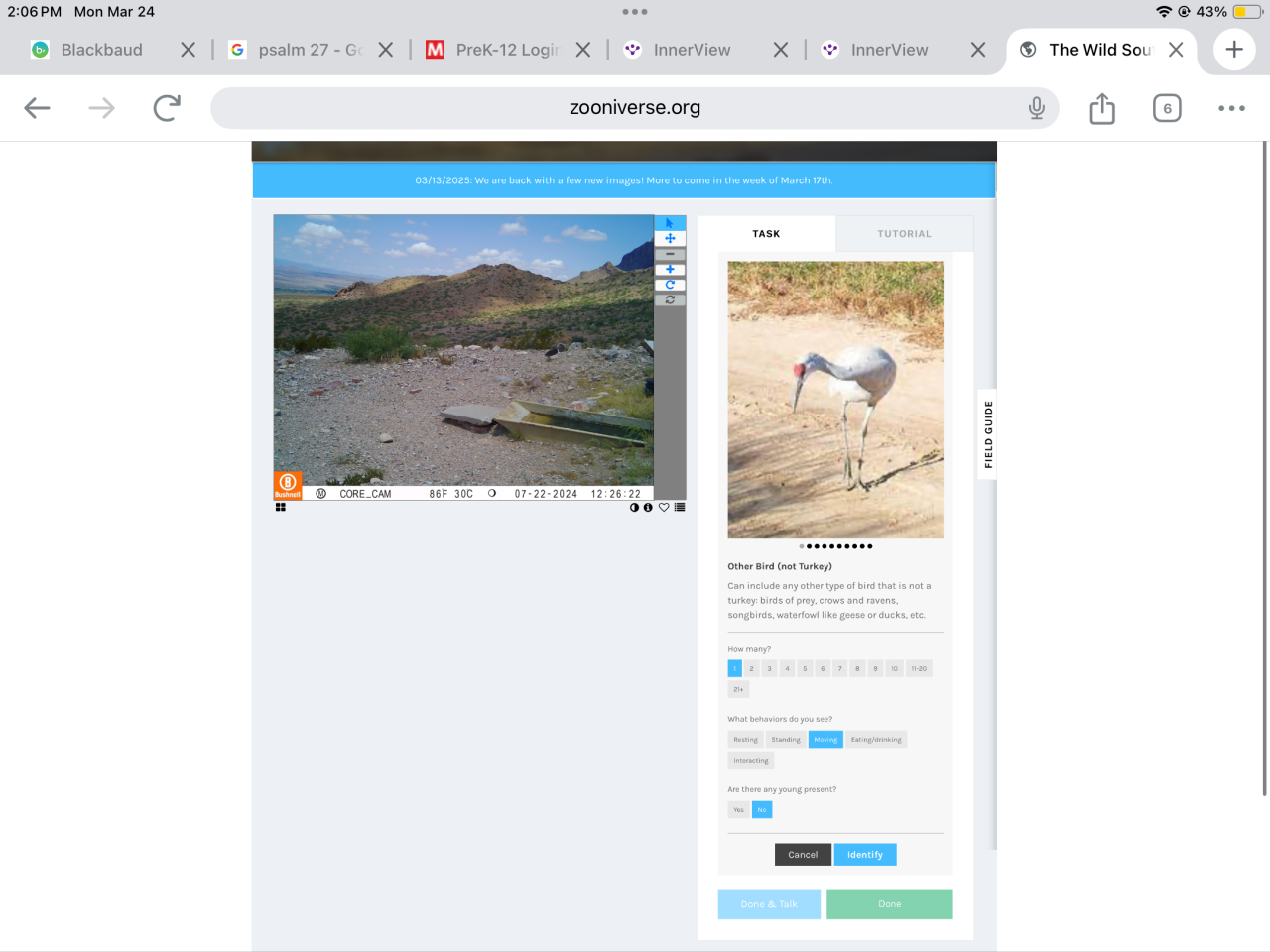The height and width of the screenshot is (952, 1270).
Task: Toggle the Standing behavior
Action: pos(786,740)
